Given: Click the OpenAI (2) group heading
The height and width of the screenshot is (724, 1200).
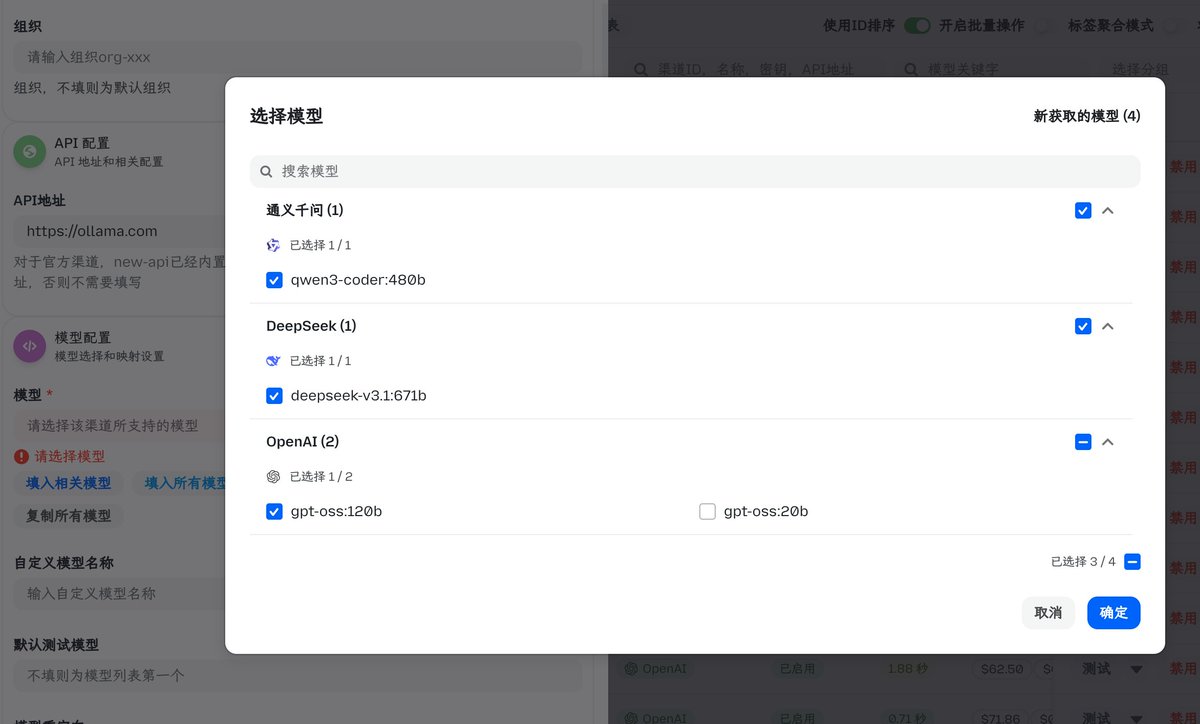Looking at the screenshot, I should pos(303,442).
